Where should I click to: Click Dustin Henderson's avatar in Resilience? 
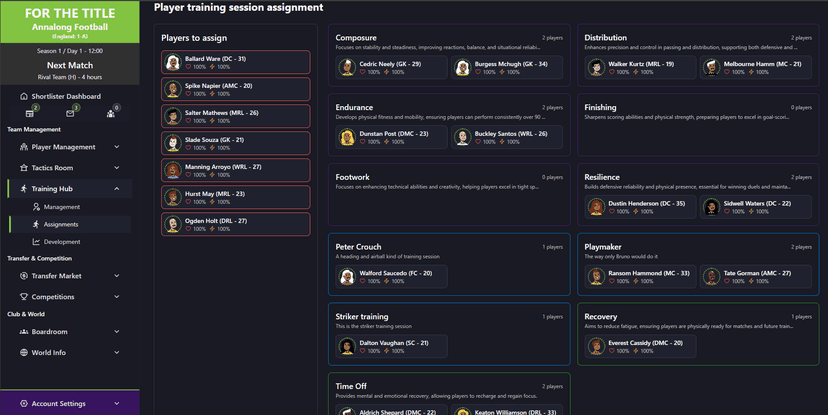[596, 207]
